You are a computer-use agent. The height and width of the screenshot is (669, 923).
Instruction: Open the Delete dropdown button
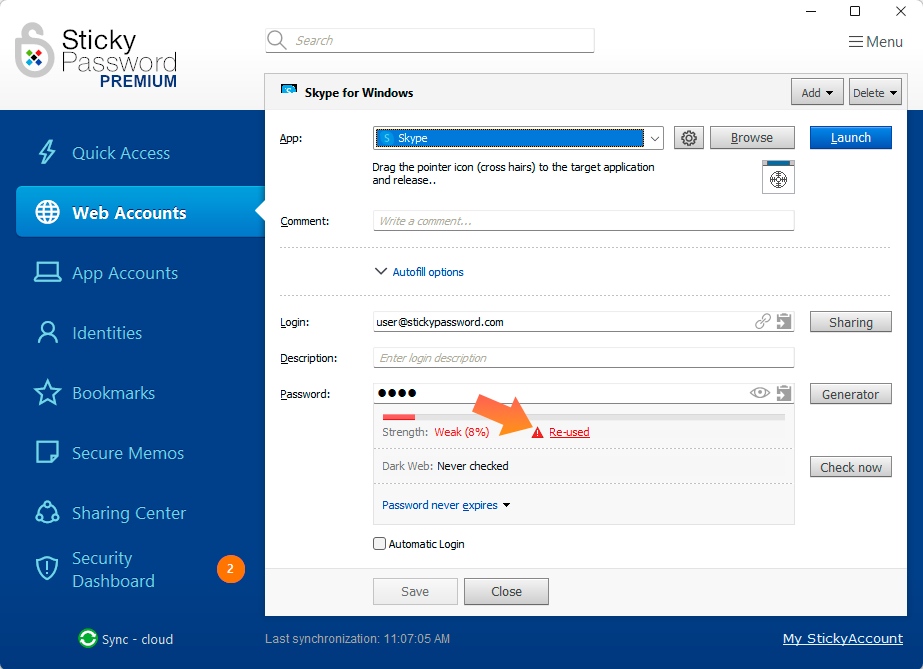(875, 92)
